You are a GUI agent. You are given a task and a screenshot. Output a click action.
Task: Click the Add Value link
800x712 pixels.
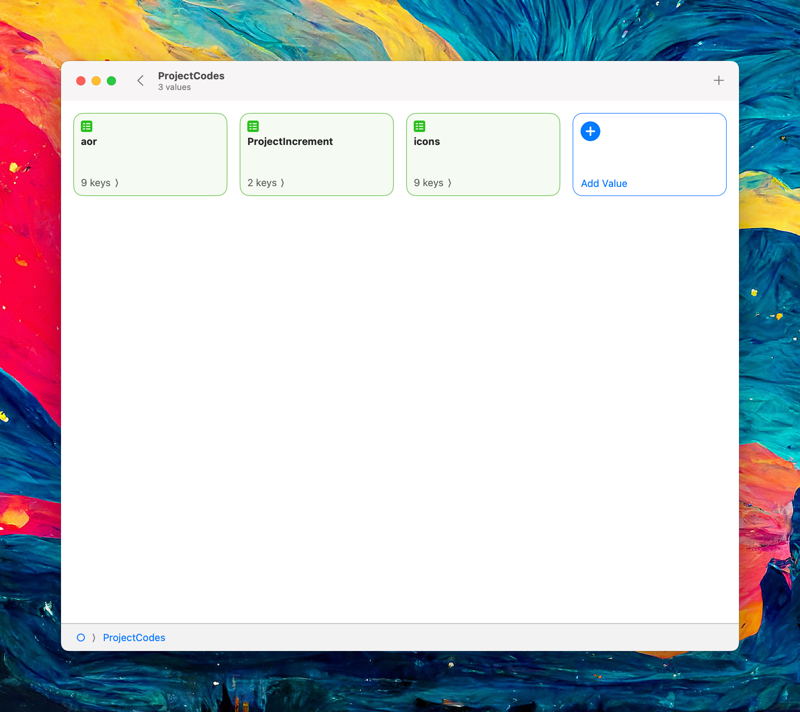(604, 184)
